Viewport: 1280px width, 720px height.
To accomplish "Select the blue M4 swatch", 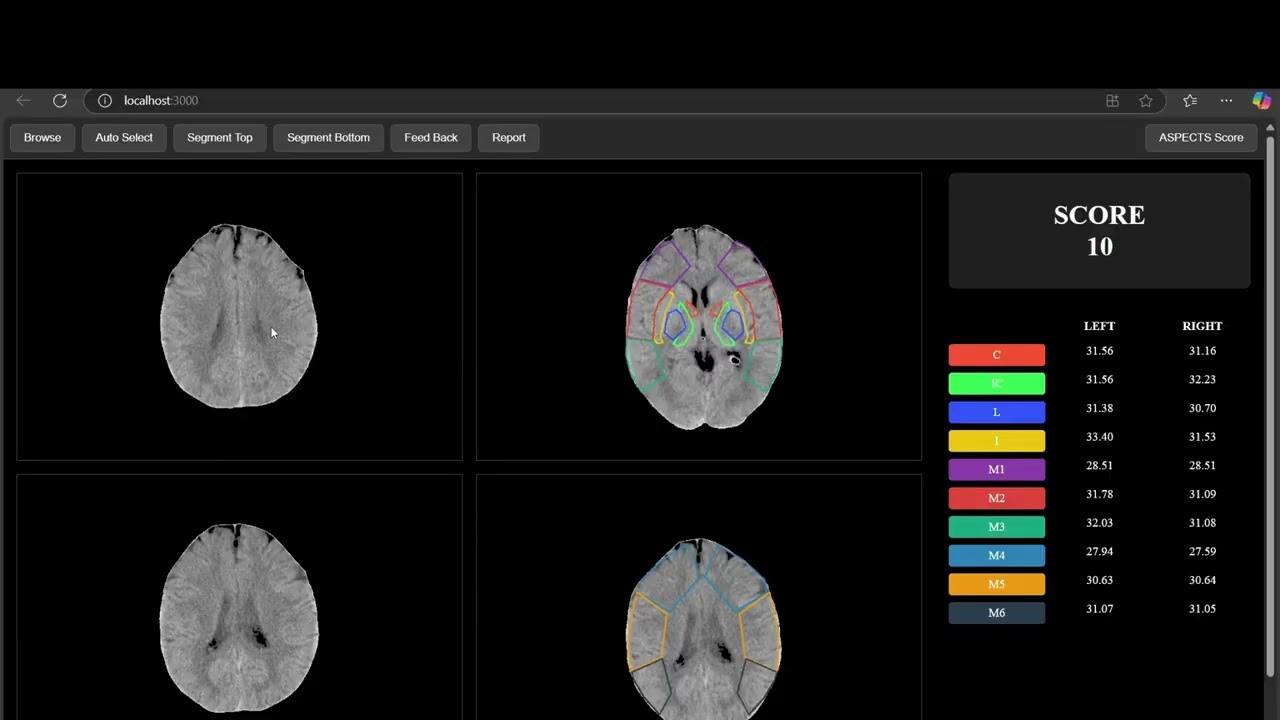I will point(997,556).
